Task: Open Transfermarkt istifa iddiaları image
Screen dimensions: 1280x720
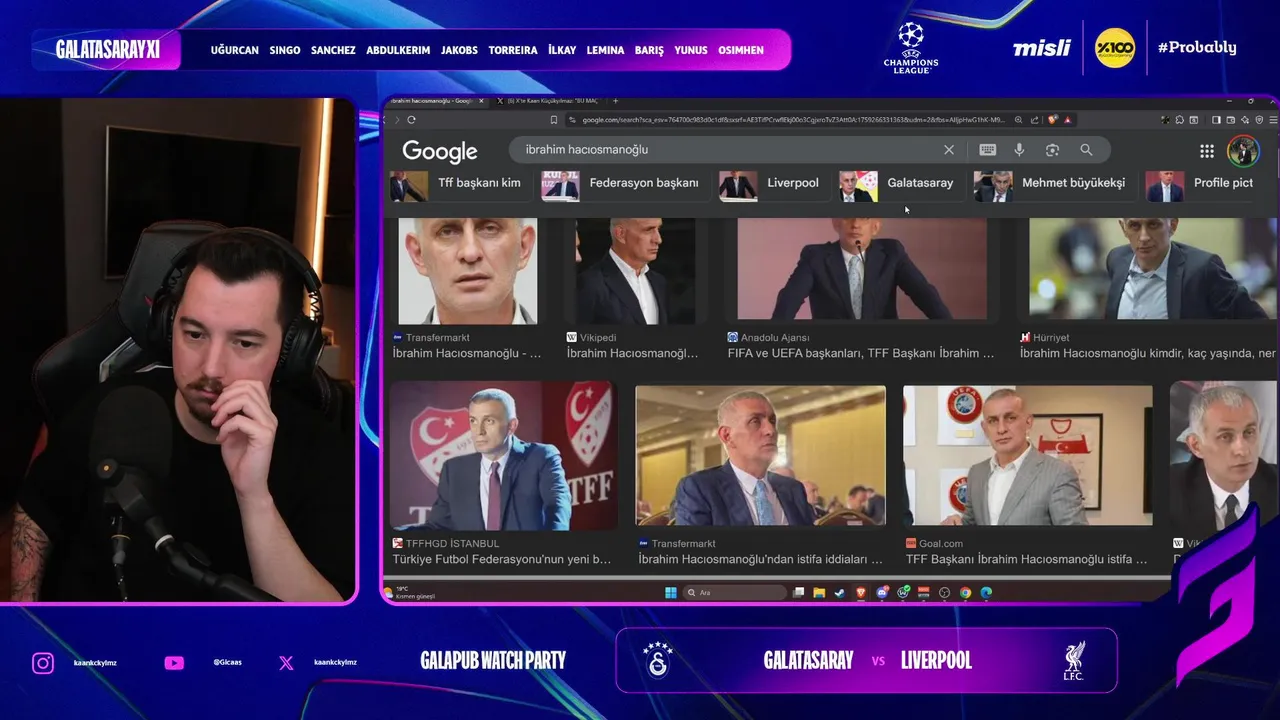Action: (760, 456)
